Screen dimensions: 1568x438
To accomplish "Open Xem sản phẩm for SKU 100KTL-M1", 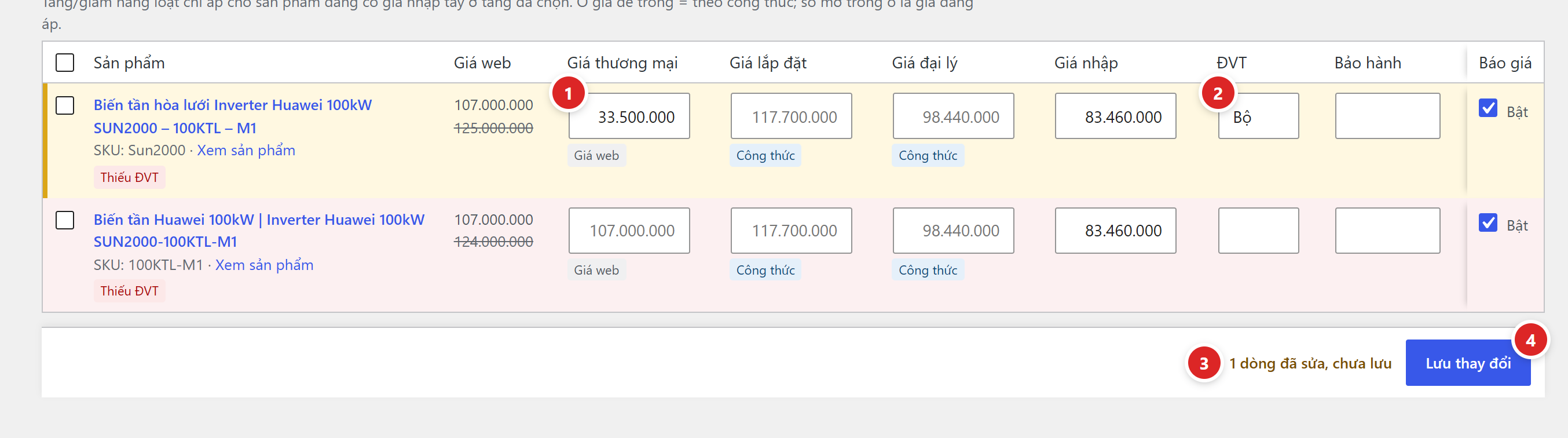I will click(x=264, y=265).
